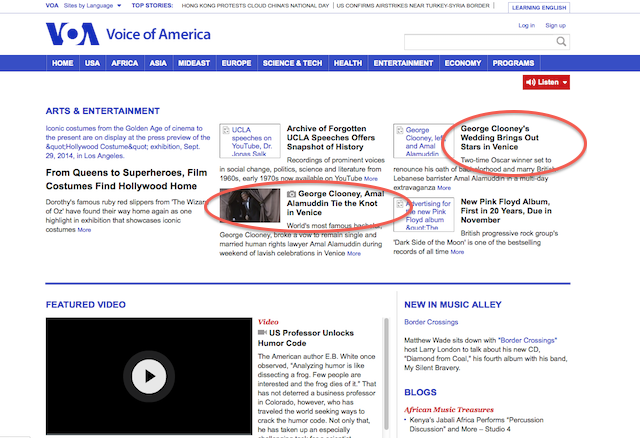Click the Border Crossings link
640x438 pixels.
point(431,322)
